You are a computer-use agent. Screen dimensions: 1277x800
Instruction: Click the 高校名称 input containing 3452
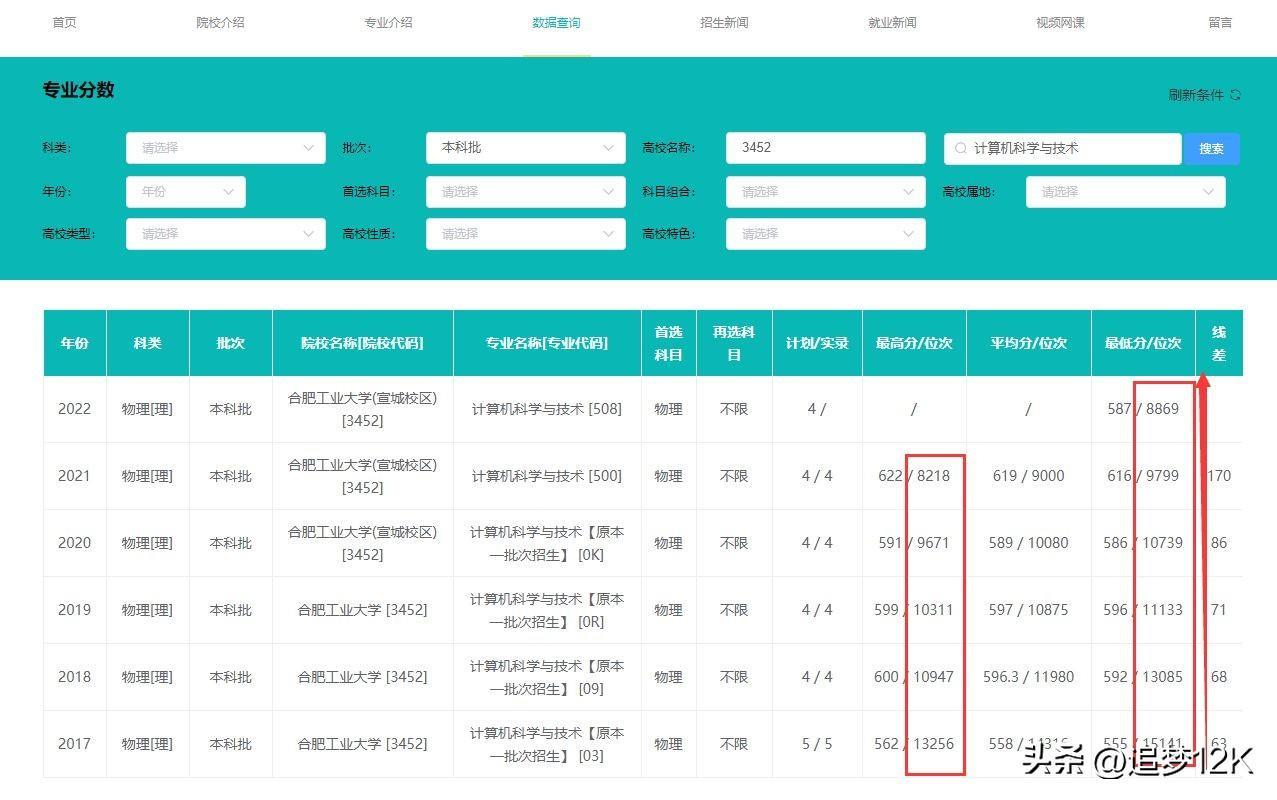[x=825, y=148]
